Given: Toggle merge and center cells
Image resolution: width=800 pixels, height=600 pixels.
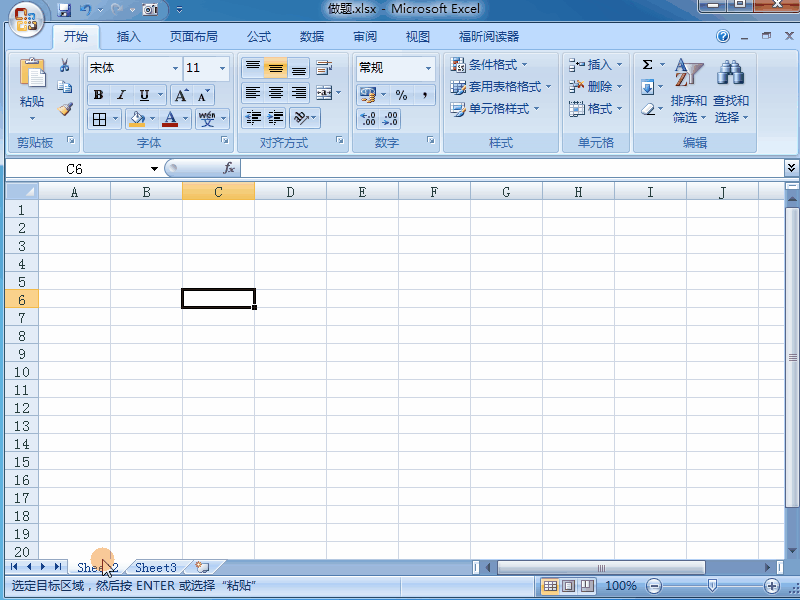Looking at the screenshot, I should click(323, 93).
